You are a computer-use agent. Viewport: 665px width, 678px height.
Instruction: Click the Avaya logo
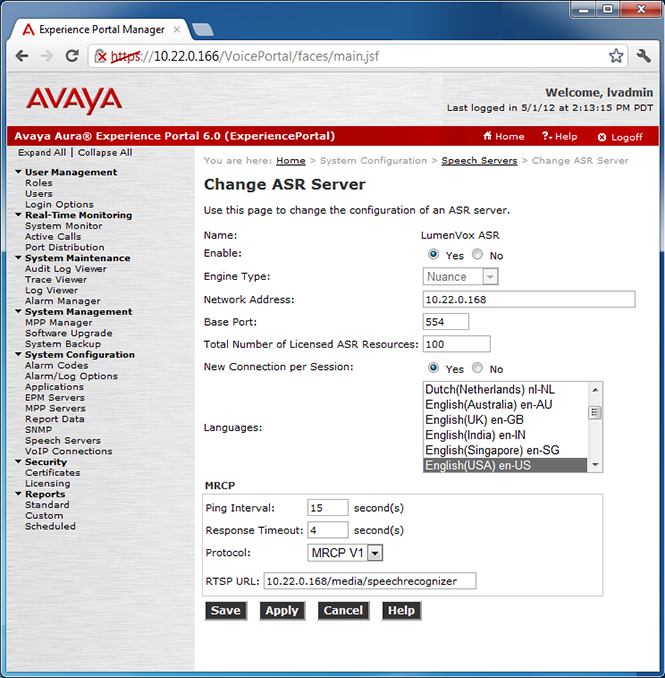[74, 100]
